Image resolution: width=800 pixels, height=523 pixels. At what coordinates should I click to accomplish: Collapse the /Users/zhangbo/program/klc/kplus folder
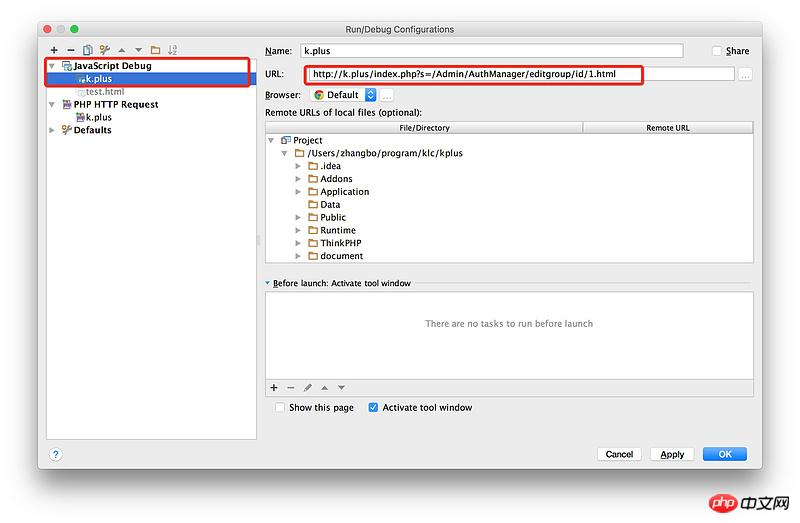coord(284,153)
